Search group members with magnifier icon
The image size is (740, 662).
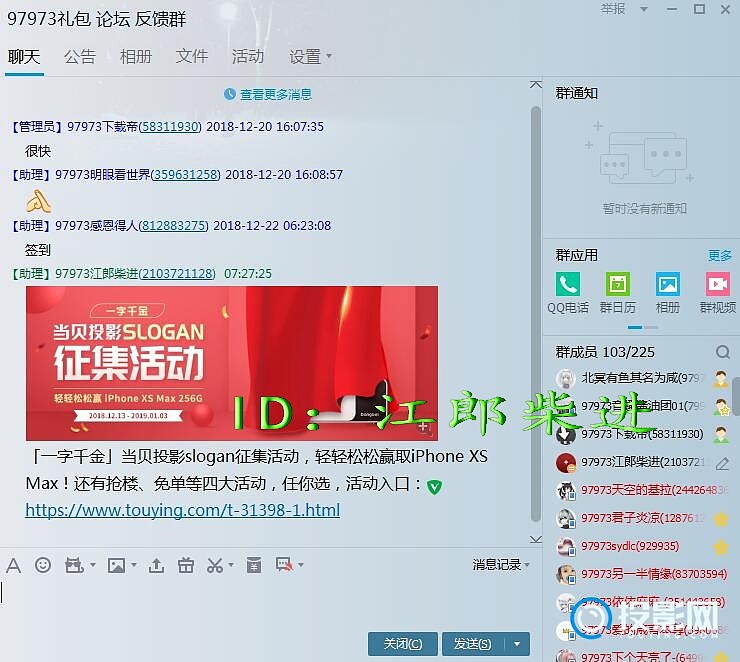(x=722, y=352)
